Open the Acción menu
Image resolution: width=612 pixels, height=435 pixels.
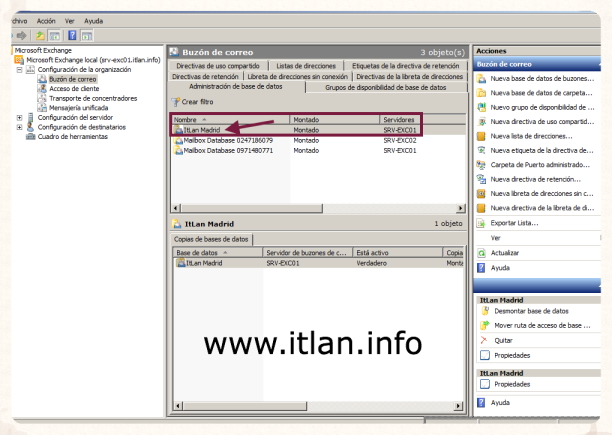coord(46,20)
